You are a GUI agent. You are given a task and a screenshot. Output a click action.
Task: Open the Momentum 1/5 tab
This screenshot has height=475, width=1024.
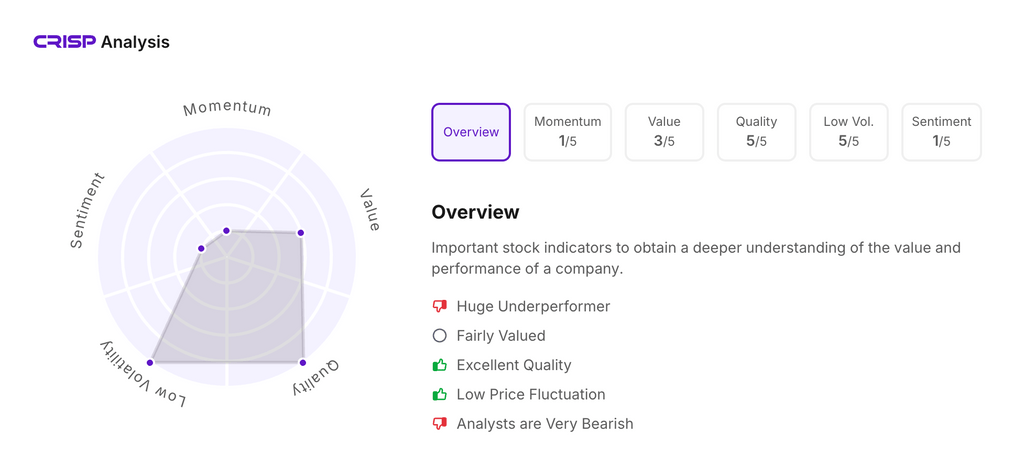[x=567, y=132]
